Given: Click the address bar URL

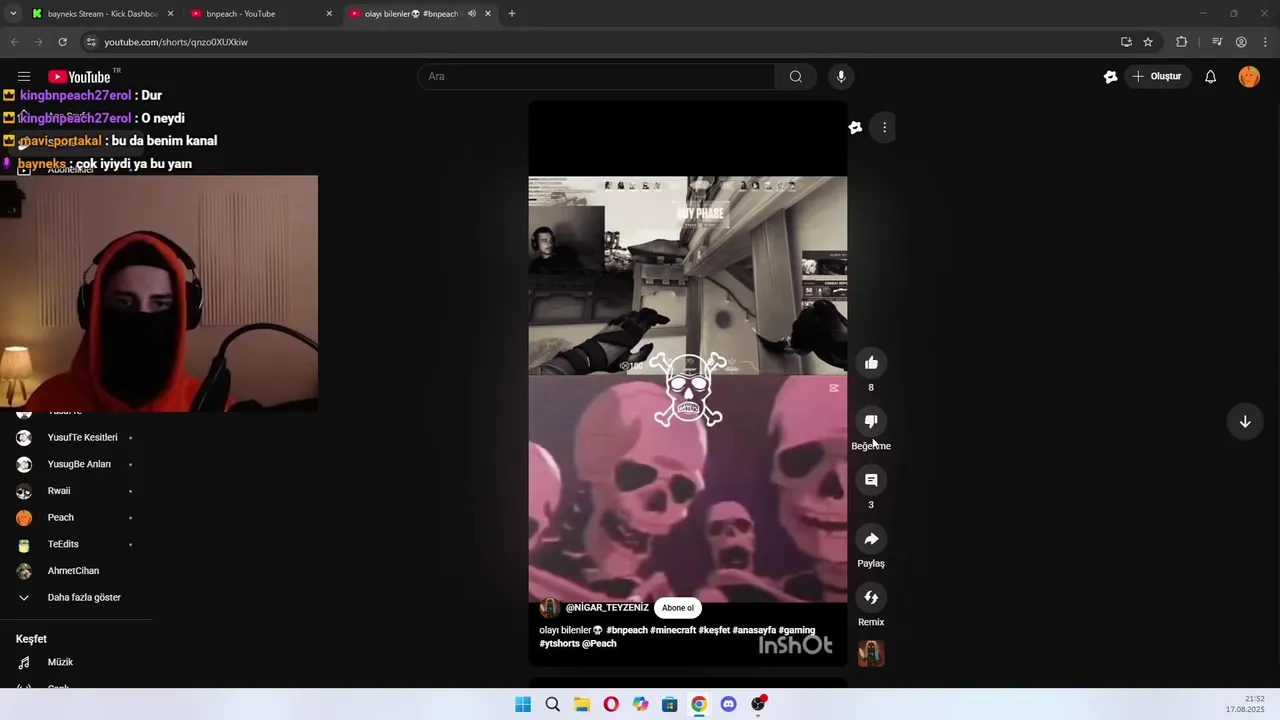Looking at the screenshot, I should [176, 42].
